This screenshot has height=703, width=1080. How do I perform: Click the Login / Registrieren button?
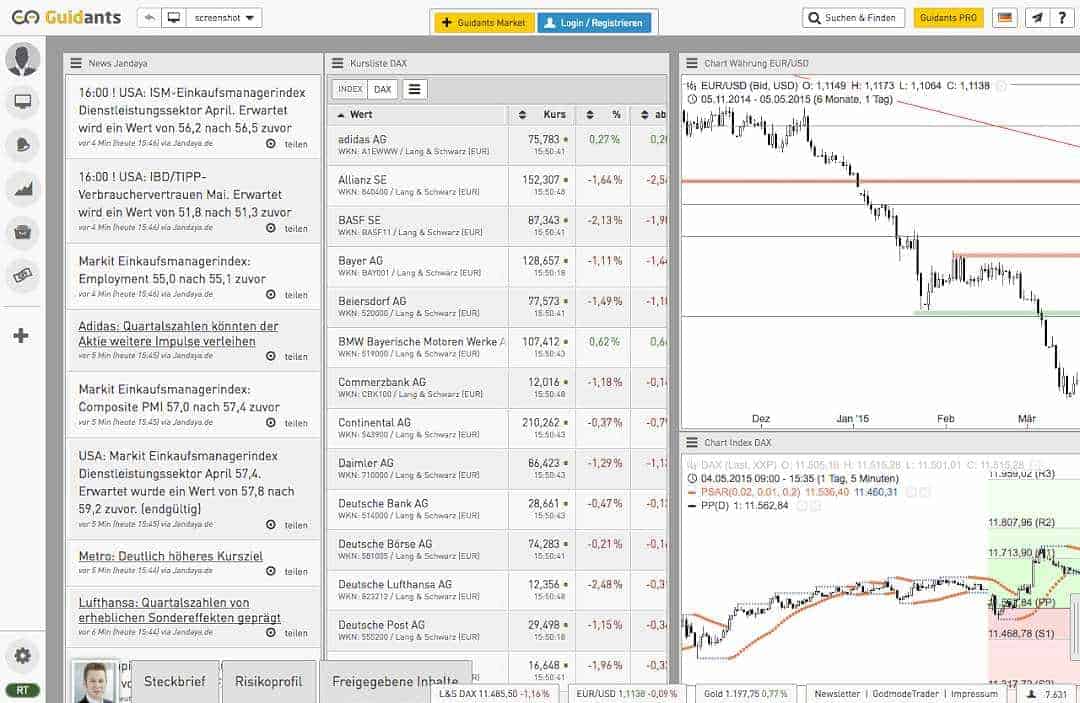[594, 22]
